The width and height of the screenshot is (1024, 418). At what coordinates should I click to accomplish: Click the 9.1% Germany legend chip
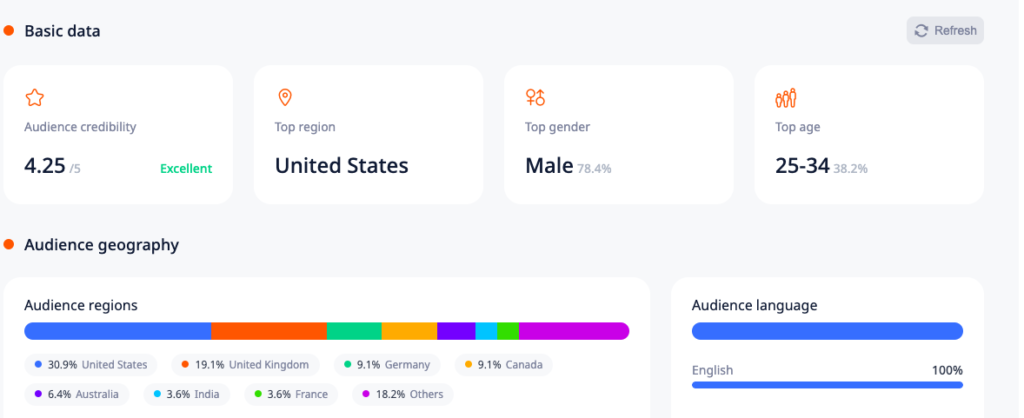point(387,364)
